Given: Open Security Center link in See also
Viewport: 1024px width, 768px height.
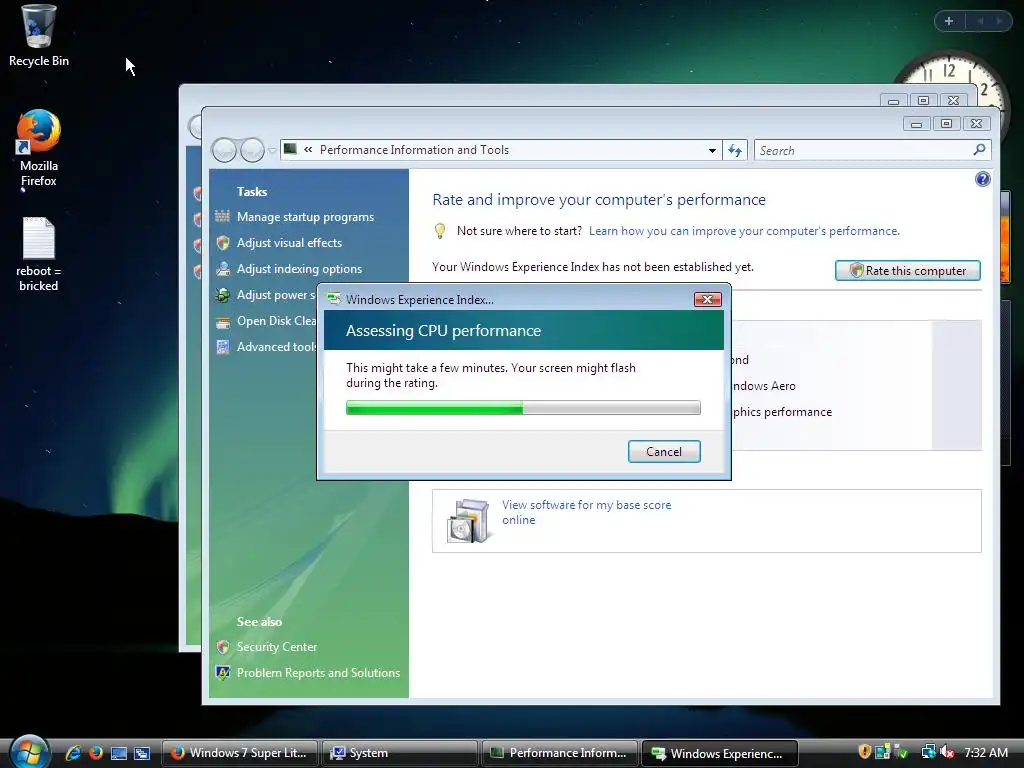Looking at the screenshot, I should pos(277,647).
